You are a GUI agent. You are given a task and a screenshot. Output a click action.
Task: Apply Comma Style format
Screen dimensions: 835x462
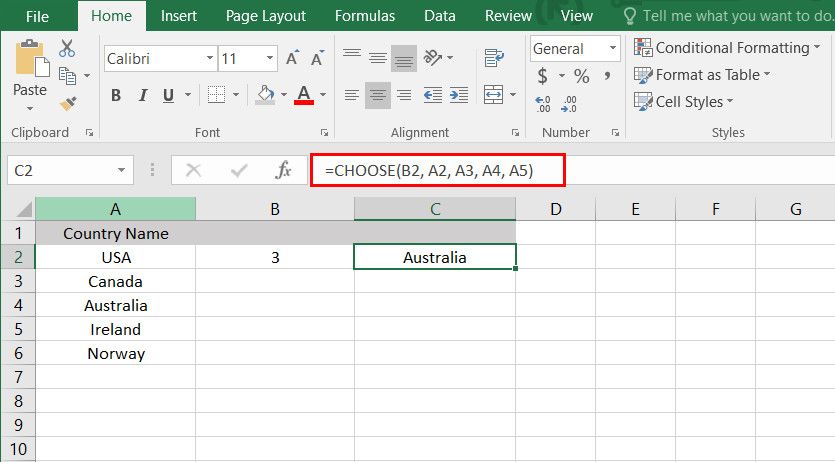point(607,76)
